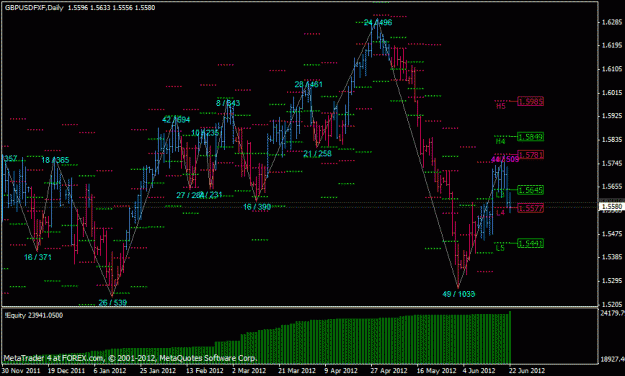This screenshot has height=376, width=625.
Task: Click 1.5475 on the price axis
Action: [612, 234]
